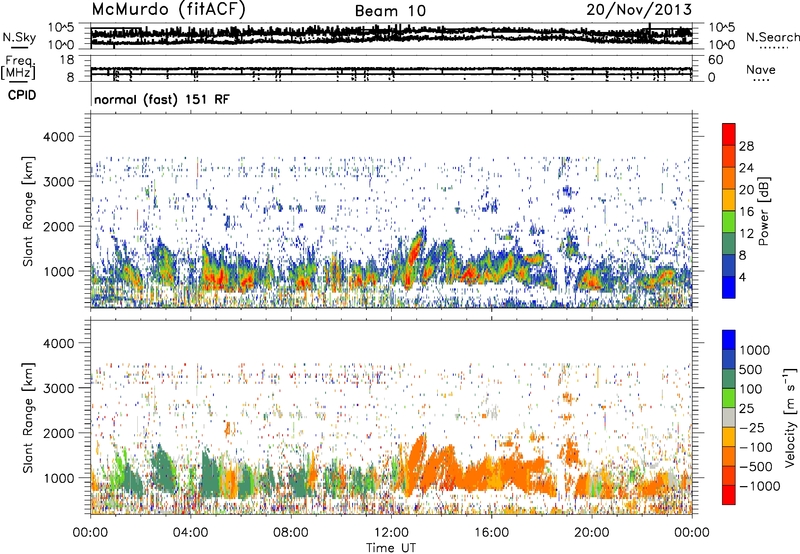Click the '28' label on Power color bar
800x554 pixels.
tap(746, 146)
